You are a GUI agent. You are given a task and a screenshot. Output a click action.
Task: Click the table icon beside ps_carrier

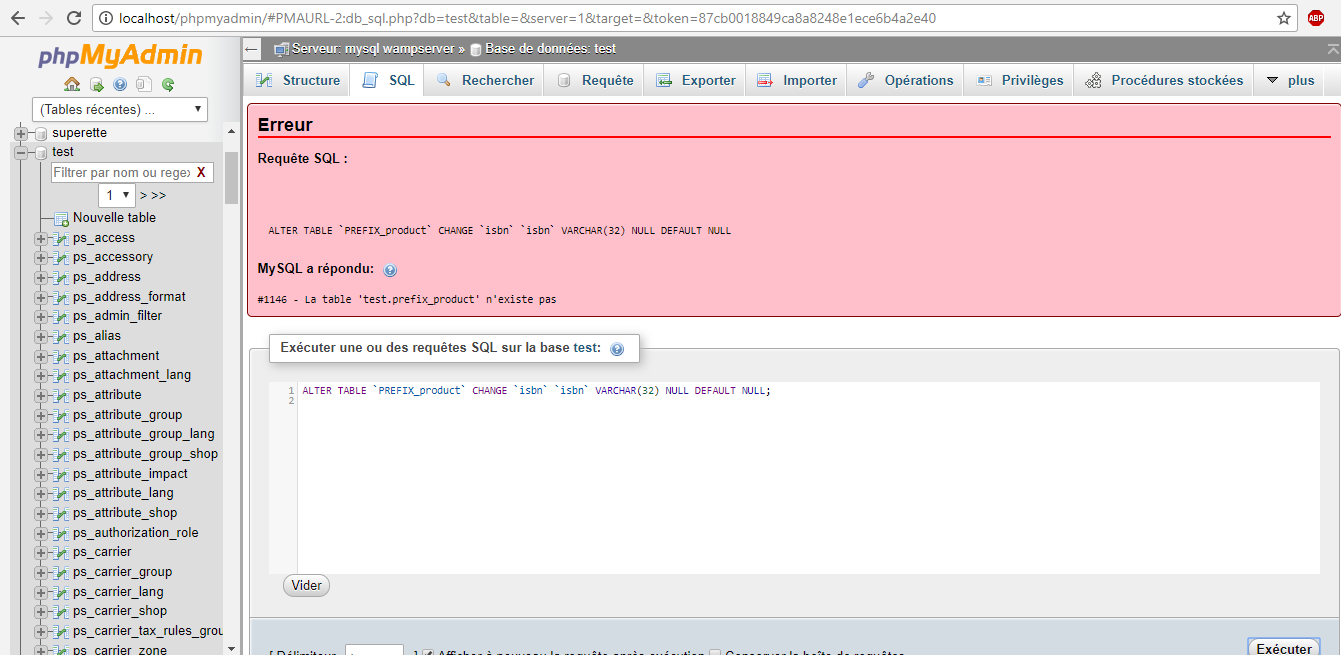point(60,552)
